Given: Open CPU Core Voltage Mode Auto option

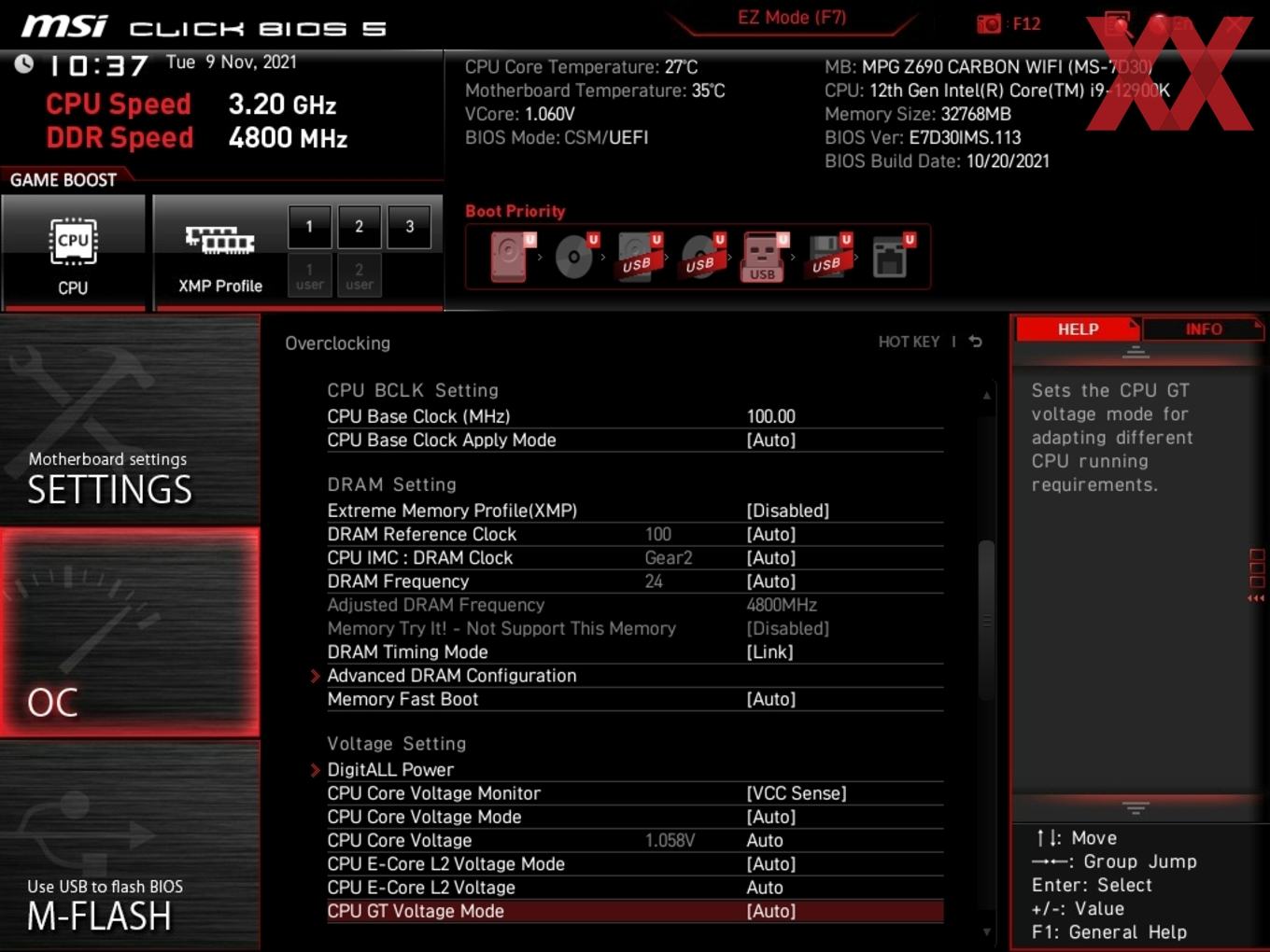Looking at the screenshot, I should 770,817.
